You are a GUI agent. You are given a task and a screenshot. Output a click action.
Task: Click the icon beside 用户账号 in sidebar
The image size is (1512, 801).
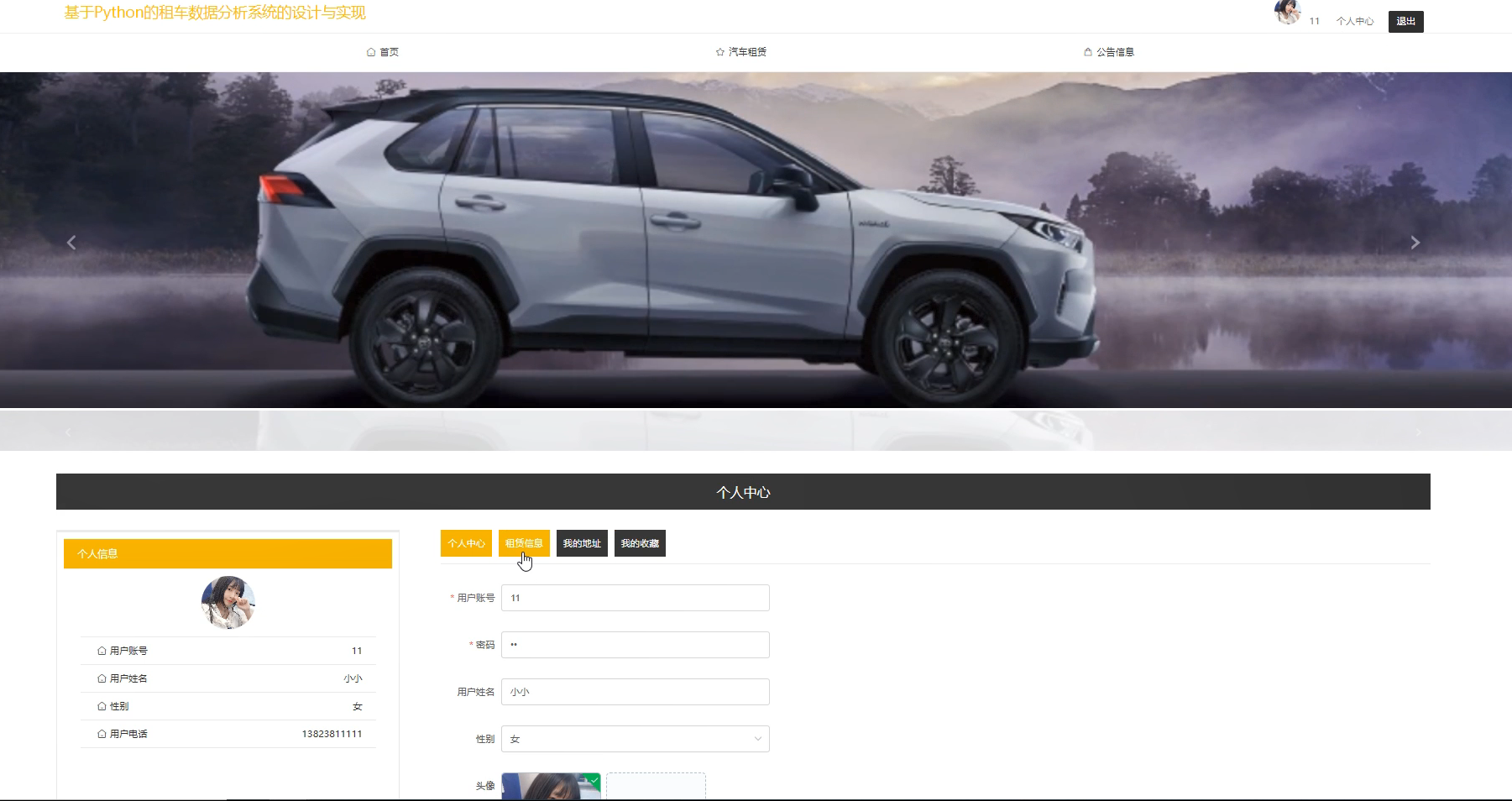click(102, 651)
